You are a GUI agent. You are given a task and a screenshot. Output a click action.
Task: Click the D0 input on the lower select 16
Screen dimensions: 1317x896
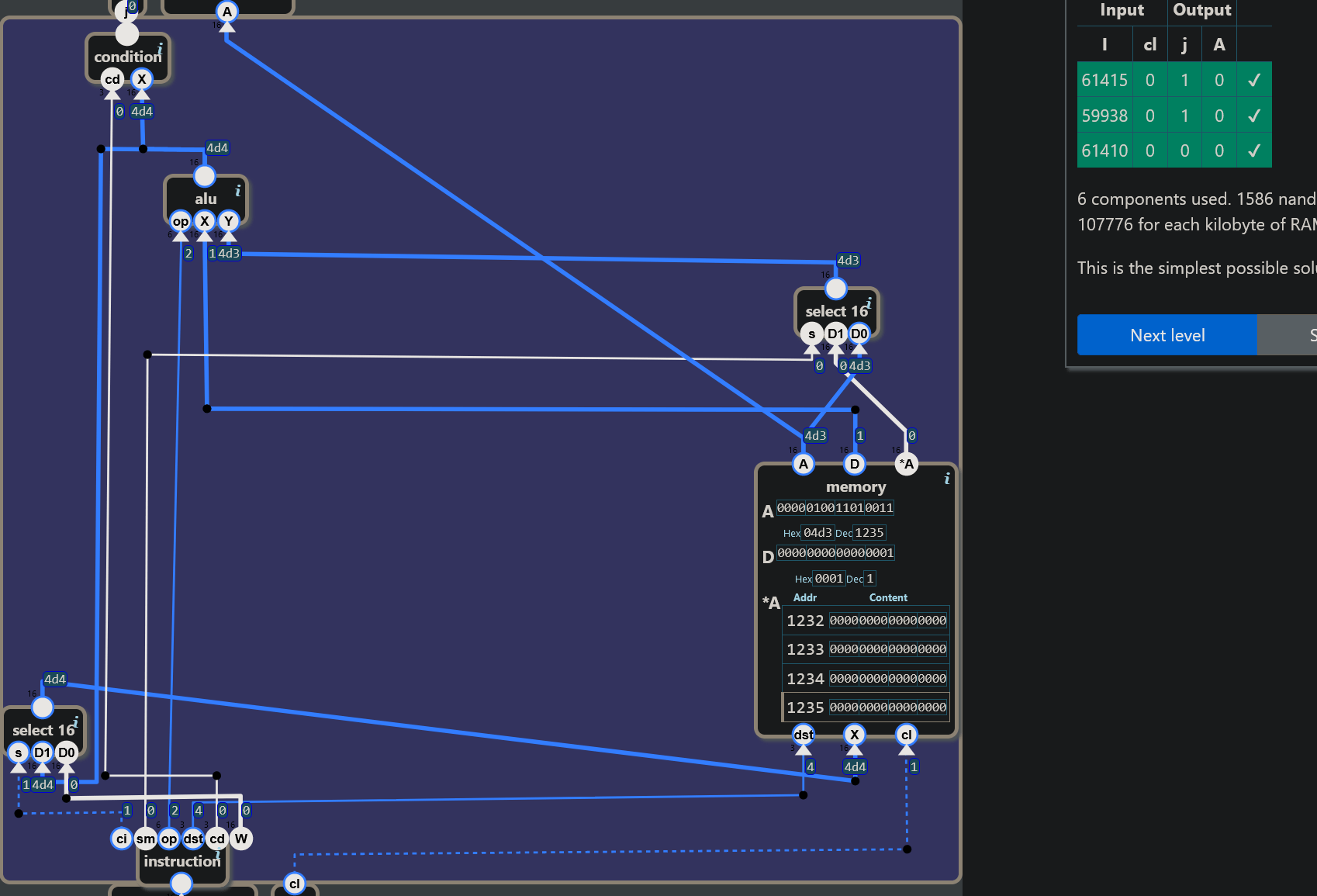[x=66, y=751]
